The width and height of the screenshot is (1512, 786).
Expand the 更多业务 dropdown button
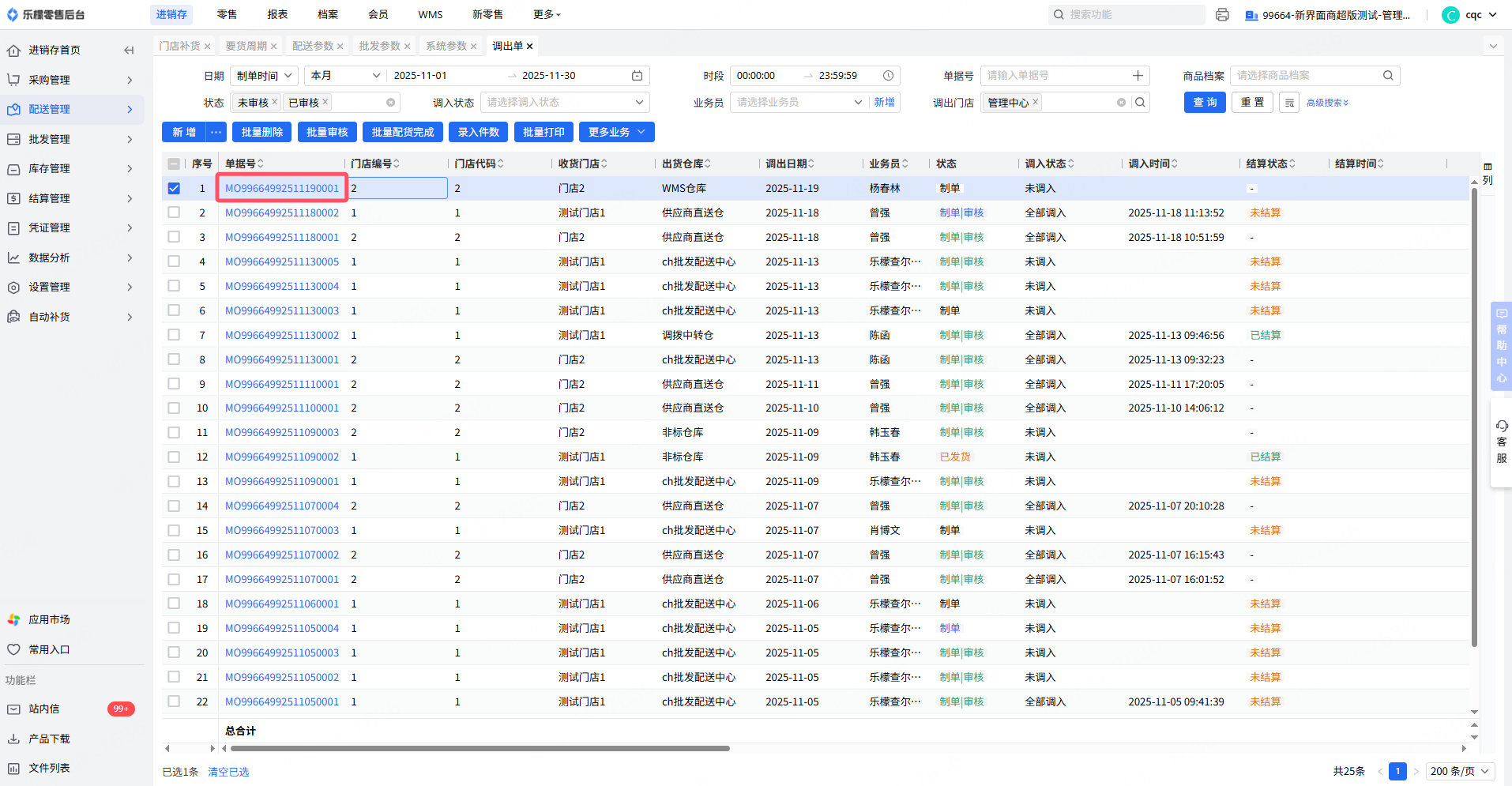coord(616,132)
